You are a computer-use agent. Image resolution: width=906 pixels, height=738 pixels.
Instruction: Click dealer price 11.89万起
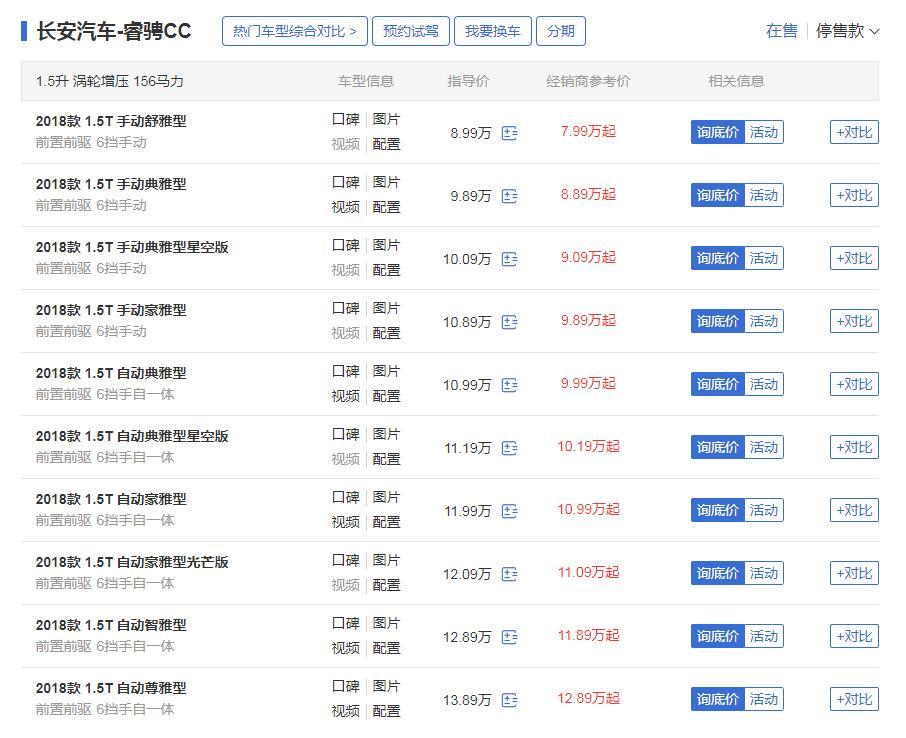click(x=588, y=636)
